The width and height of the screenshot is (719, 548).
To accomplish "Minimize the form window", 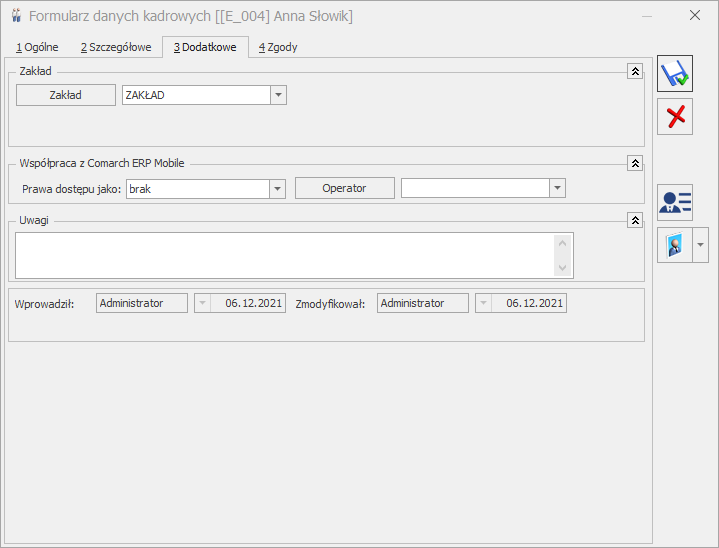I will point(647,16).
